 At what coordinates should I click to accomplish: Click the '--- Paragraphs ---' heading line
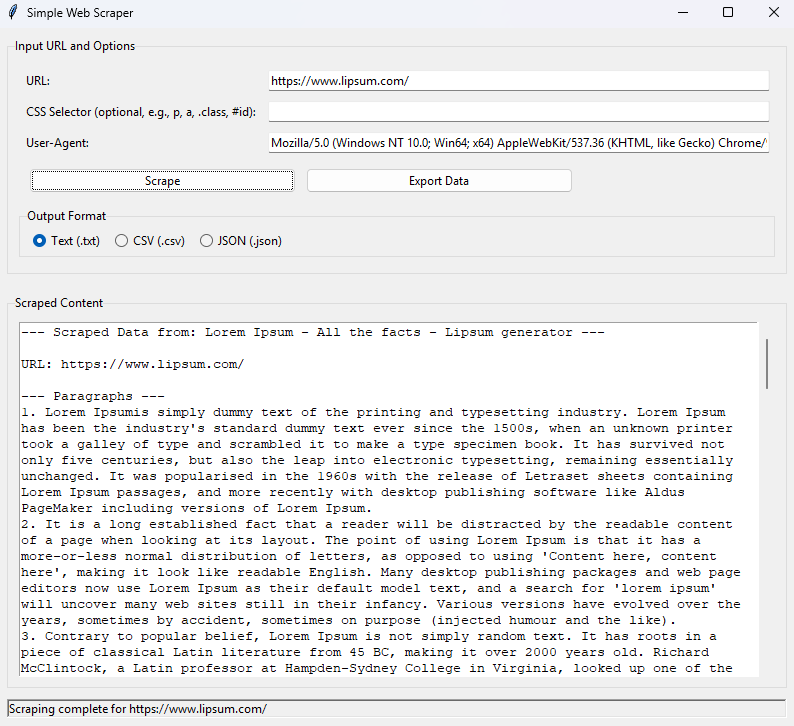pyautogui.click(x=93, y=396)
